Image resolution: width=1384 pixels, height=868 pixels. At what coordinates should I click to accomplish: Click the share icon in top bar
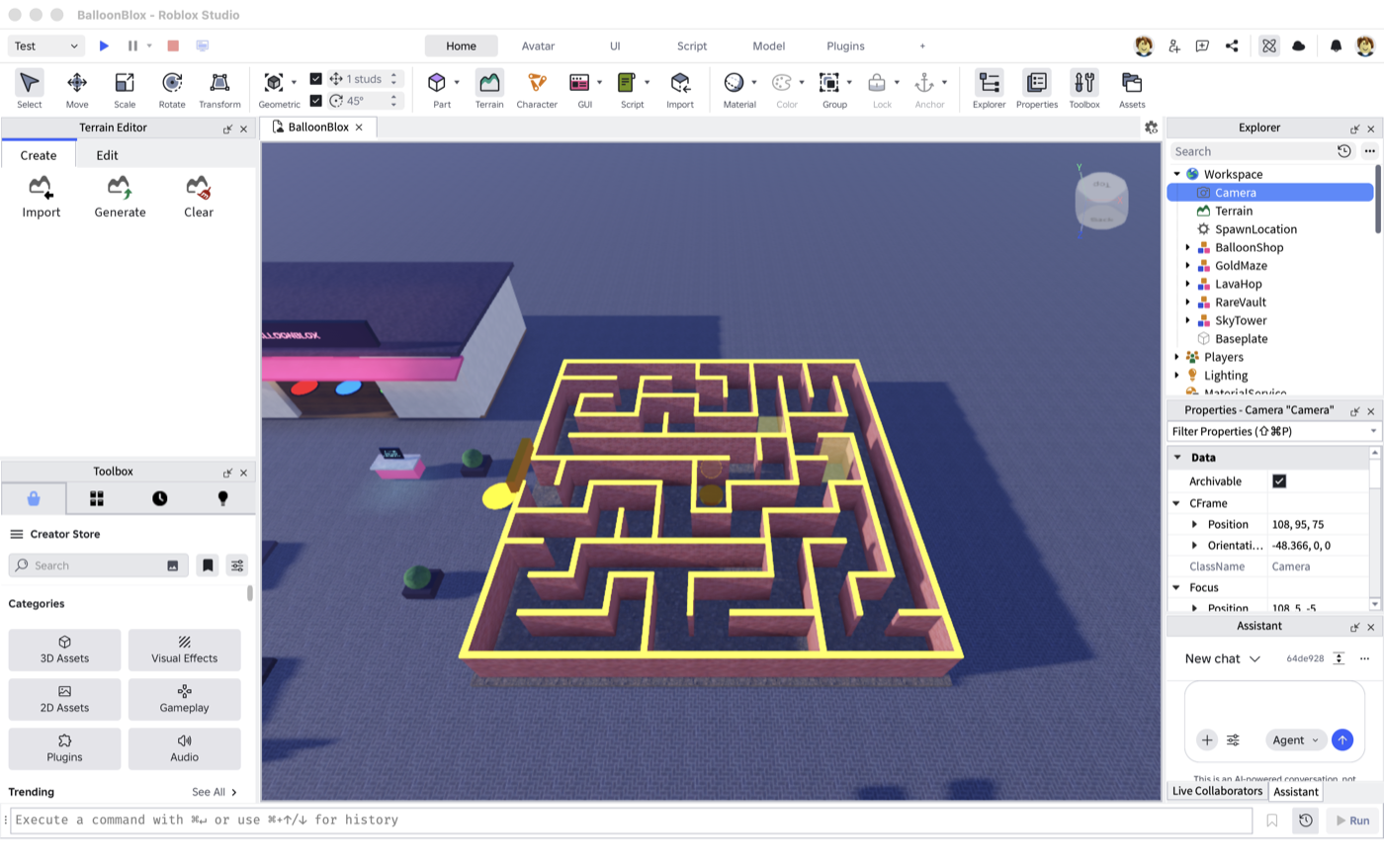point(1232,45)
